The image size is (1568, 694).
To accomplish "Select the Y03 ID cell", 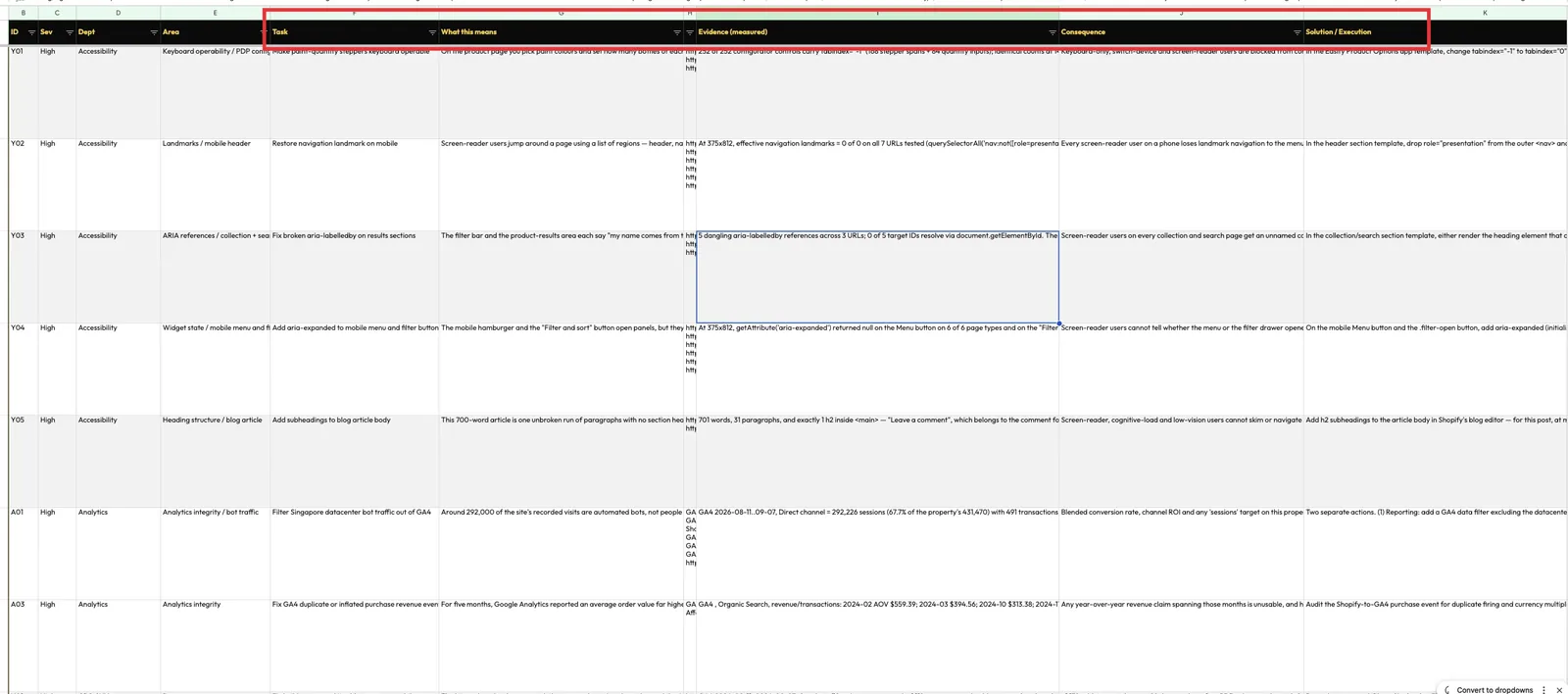I will tap(24, 276).
